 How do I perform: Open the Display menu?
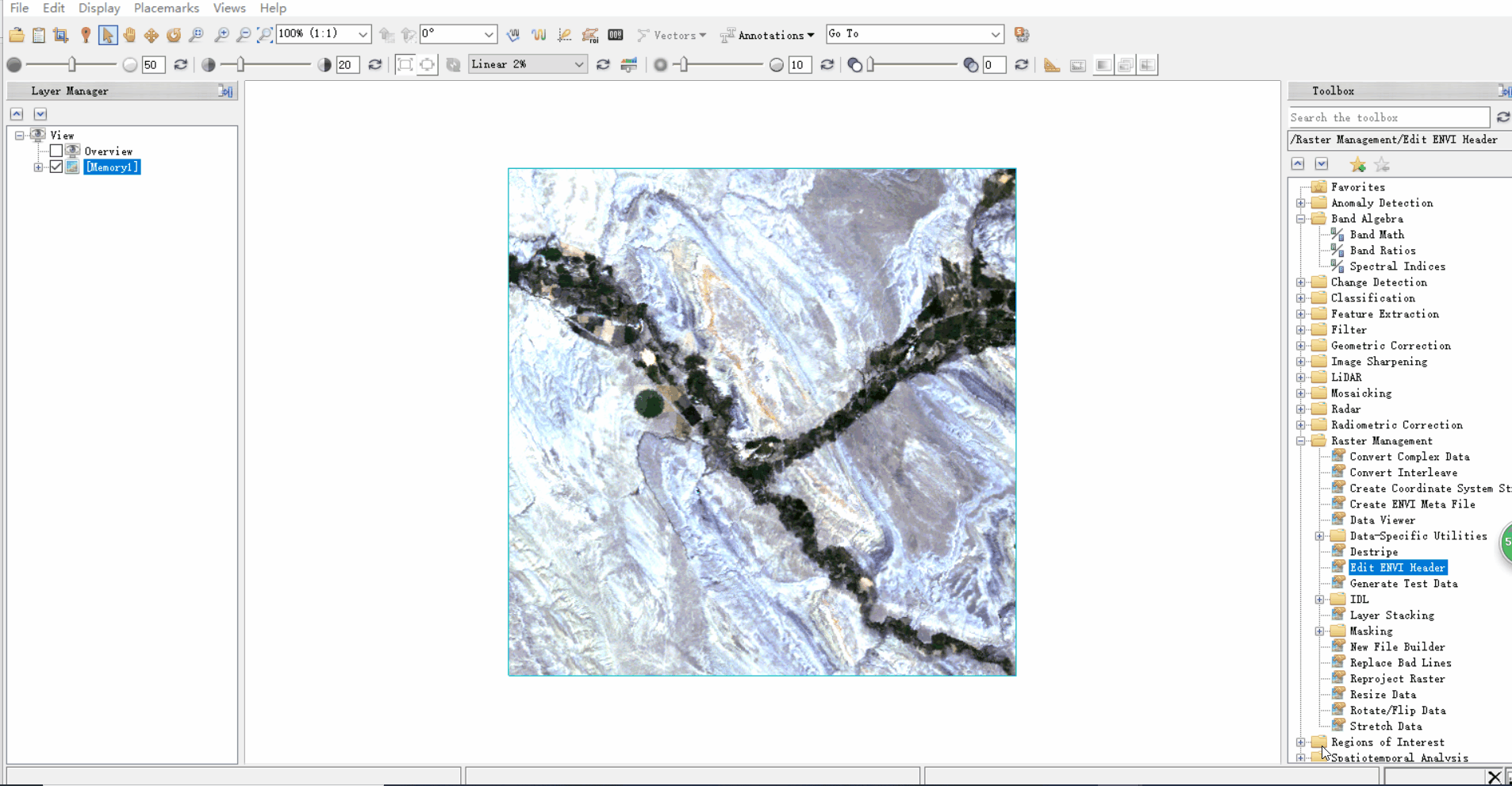pos(99,8)
